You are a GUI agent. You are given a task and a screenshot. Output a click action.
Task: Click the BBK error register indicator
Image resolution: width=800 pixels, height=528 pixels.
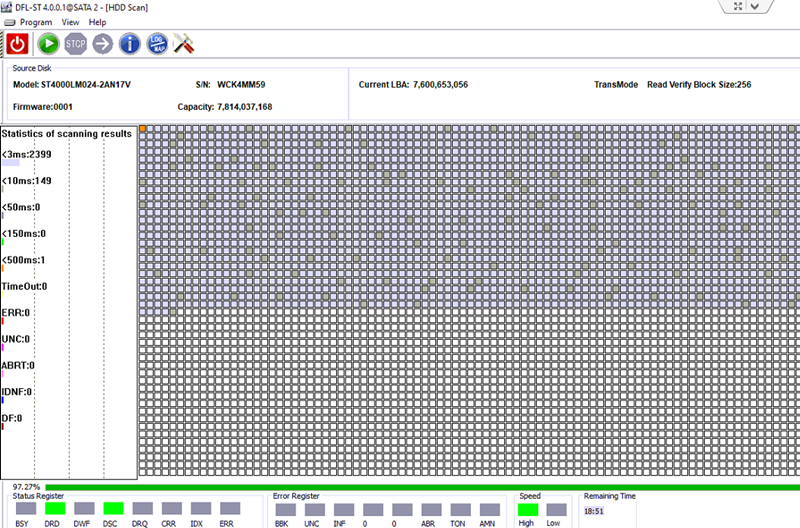point(286,510)
